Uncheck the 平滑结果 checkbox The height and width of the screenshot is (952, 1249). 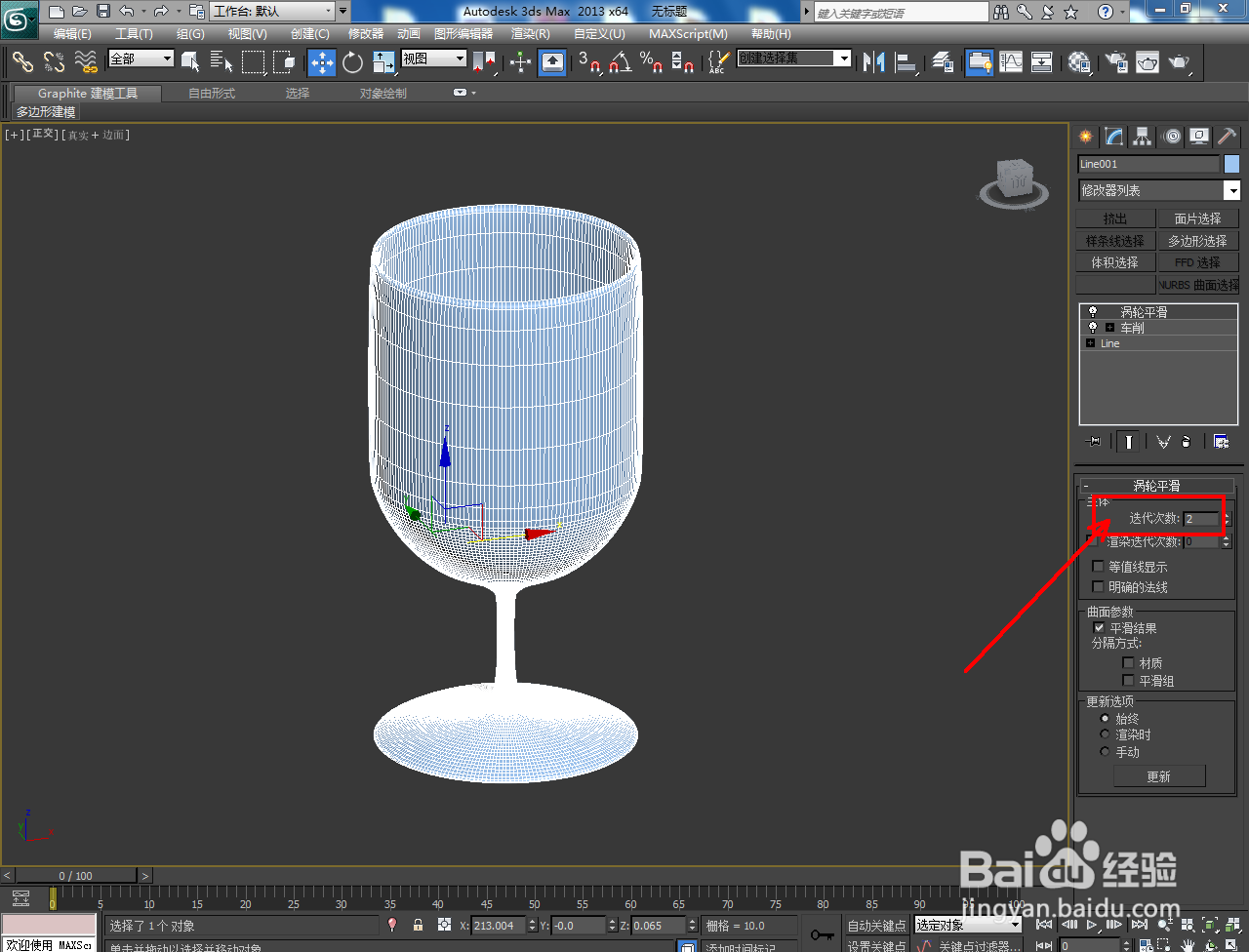click(1099, 628)
